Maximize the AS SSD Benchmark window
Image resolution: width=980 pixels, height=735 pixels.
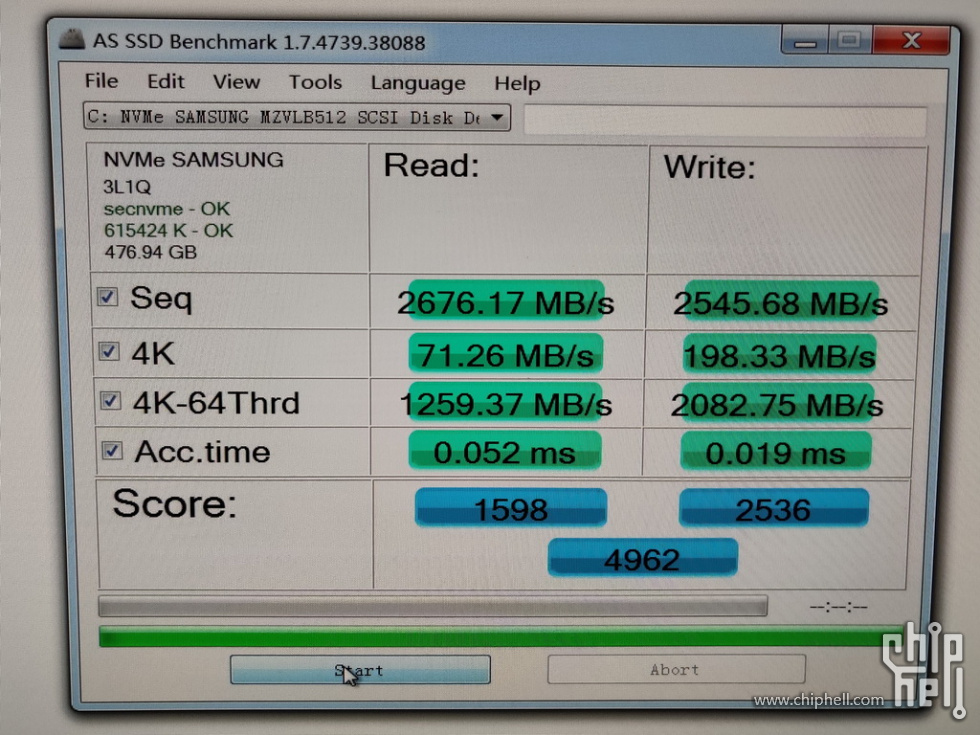click(850, 41)
